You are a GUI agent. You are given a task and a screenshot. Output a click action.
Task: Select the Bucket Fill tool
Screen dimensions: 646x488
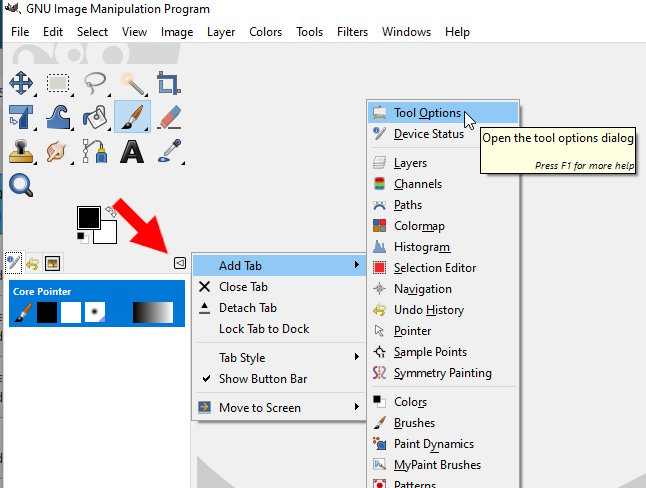(x=95, y=117)
